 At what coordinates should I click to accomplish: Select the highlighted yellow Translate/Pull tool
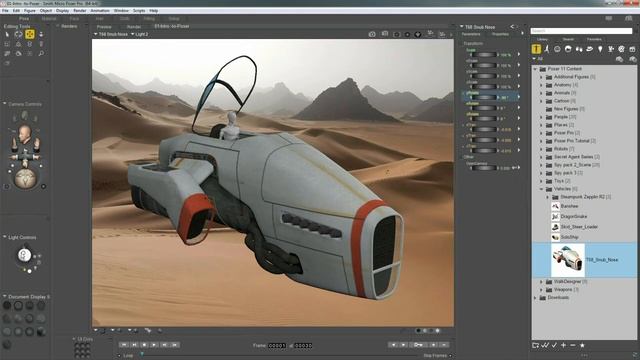29,34
